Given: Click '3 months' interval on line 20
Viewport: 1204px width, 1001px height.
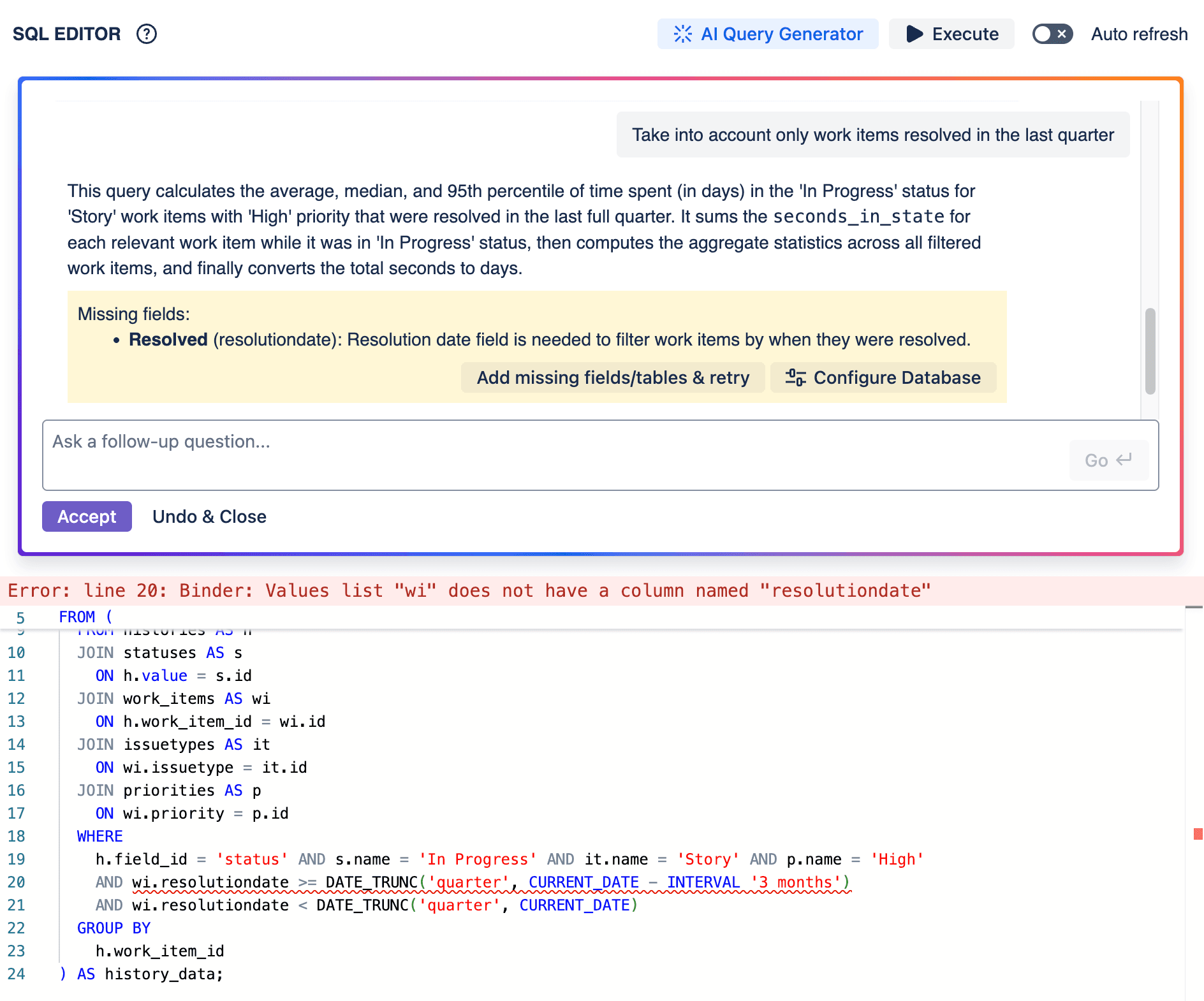Looking at the screenshot, I should pos(795,882).
